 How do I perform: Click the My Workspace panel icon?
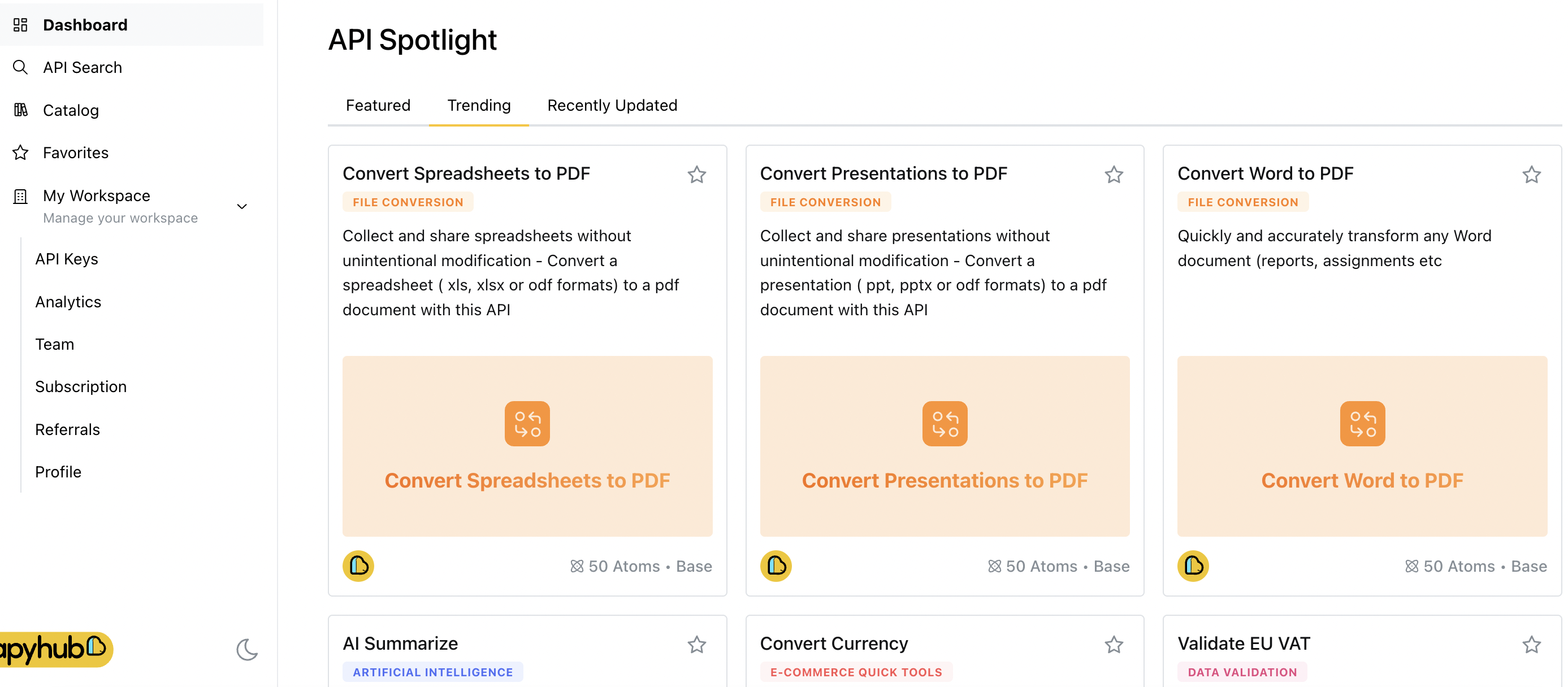(x=21, y=195)
